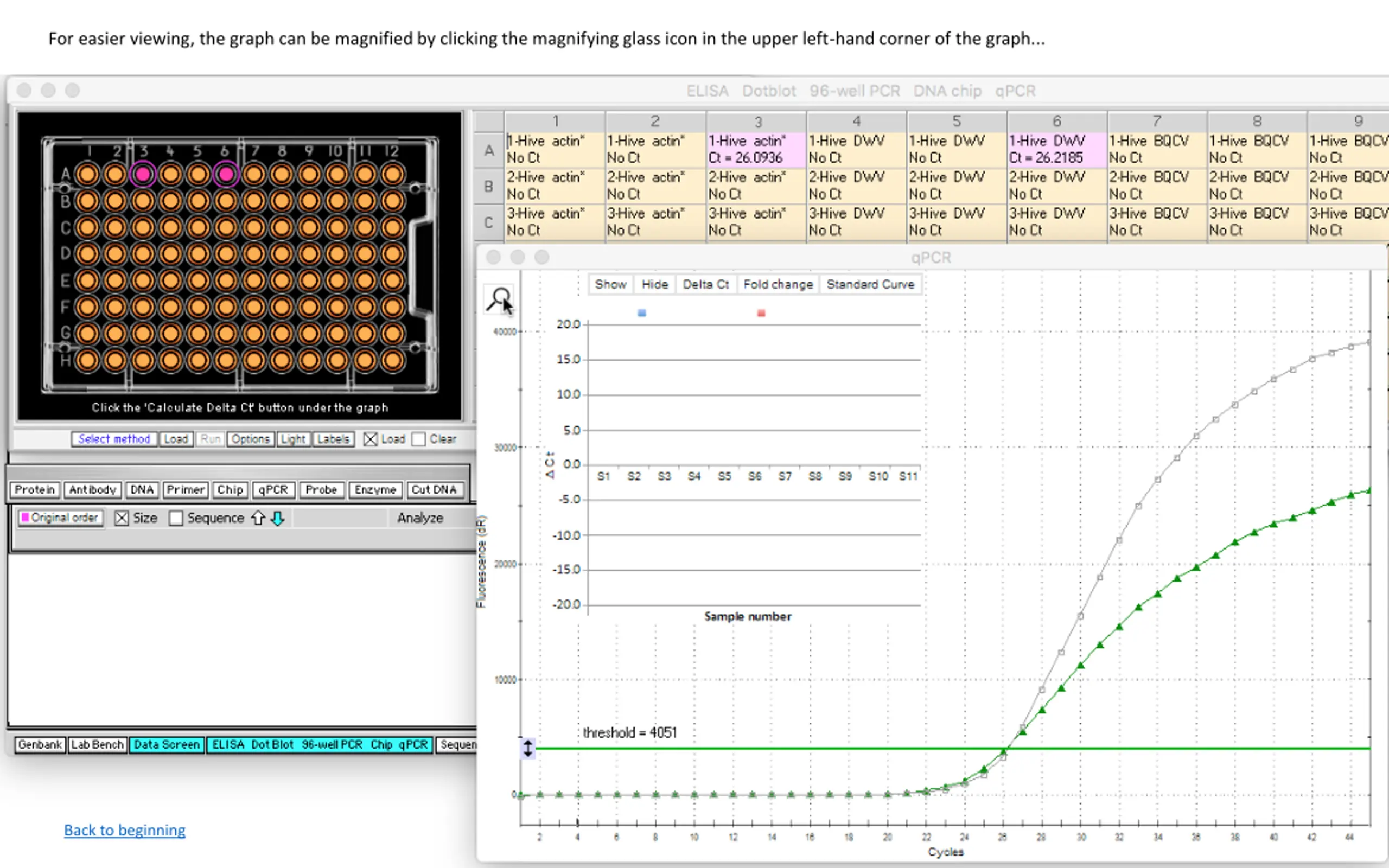
Task: Open the Primer tab
Action: click(x=186, y=490)
